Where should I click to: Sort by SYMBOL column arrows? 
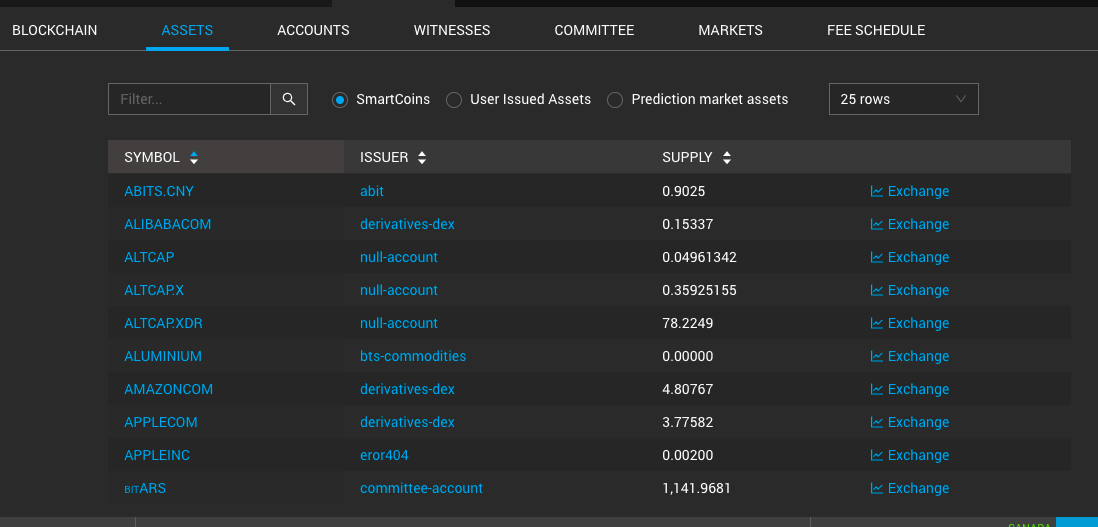coord(194,157)
